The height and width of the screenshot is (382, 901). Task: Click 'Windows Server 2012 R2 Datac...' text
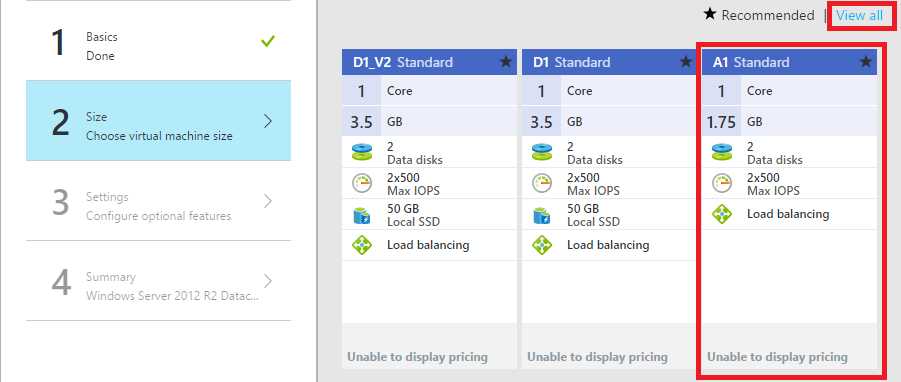[172, 296]
